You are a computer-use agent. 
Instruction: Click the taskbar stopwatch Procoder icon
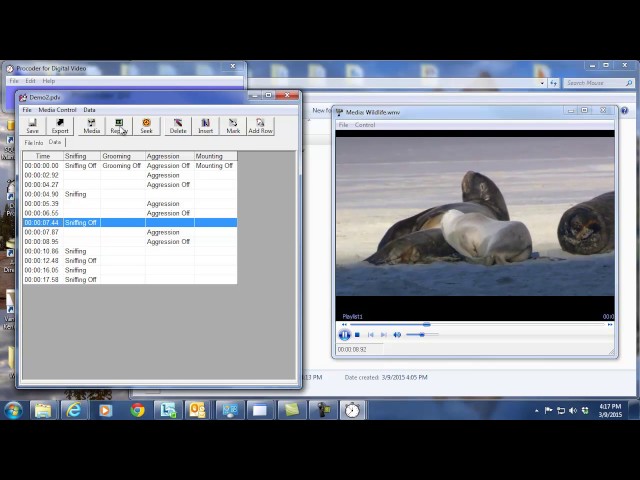tap(352, 410)
